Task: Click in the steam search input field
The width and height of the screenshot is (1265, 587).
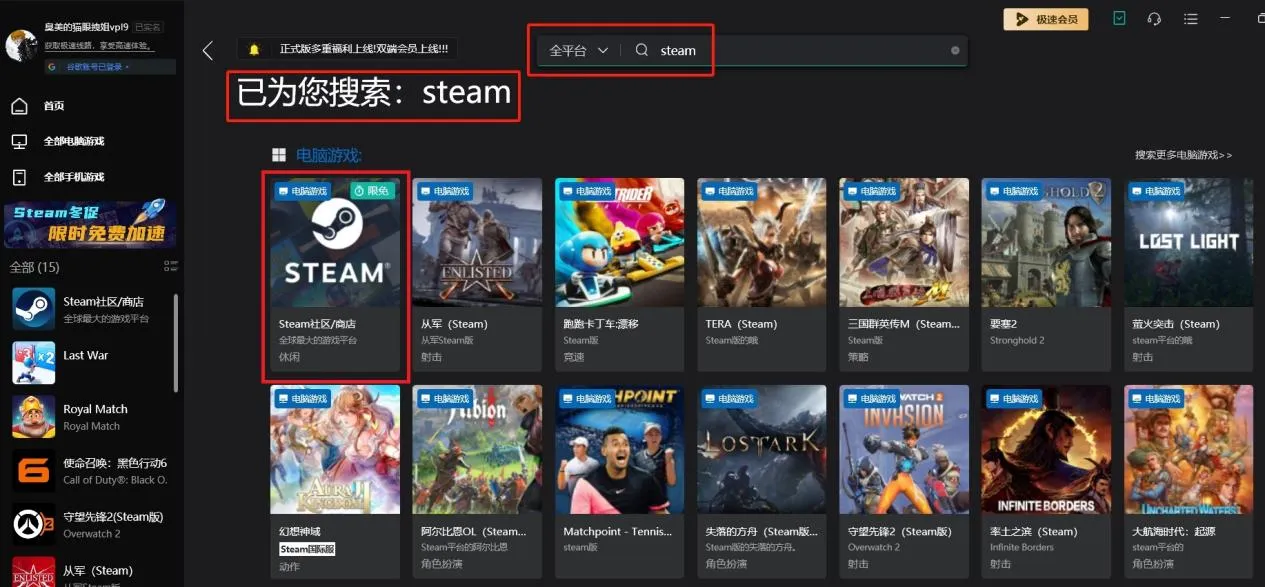Action: [x=800, y=50]
